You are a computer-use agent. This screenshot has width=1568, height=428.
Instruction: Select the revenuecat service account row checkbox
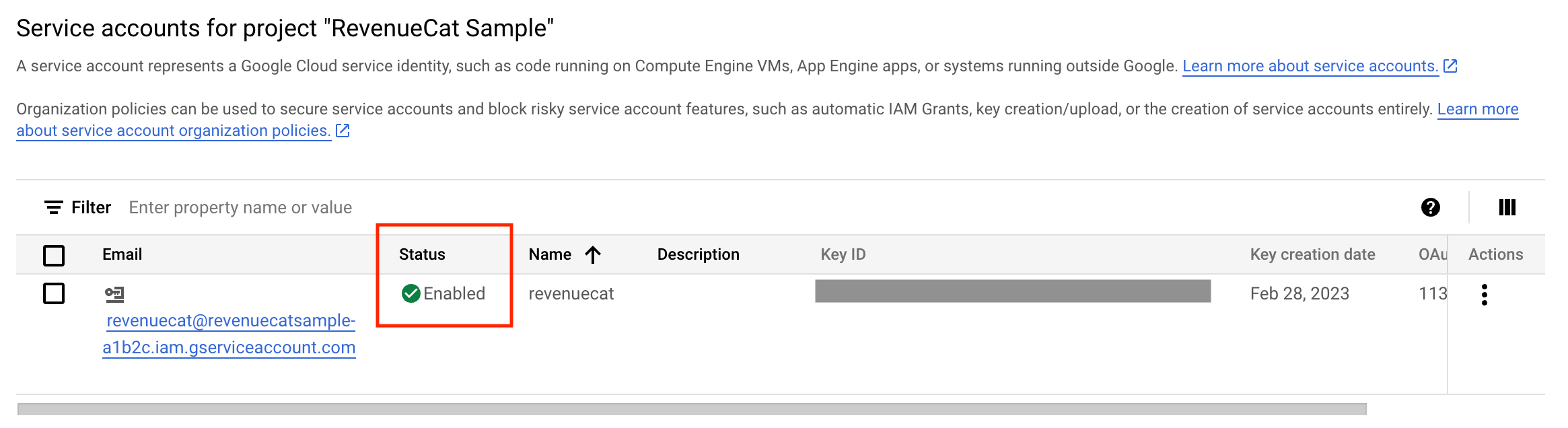tap(54, 293)
